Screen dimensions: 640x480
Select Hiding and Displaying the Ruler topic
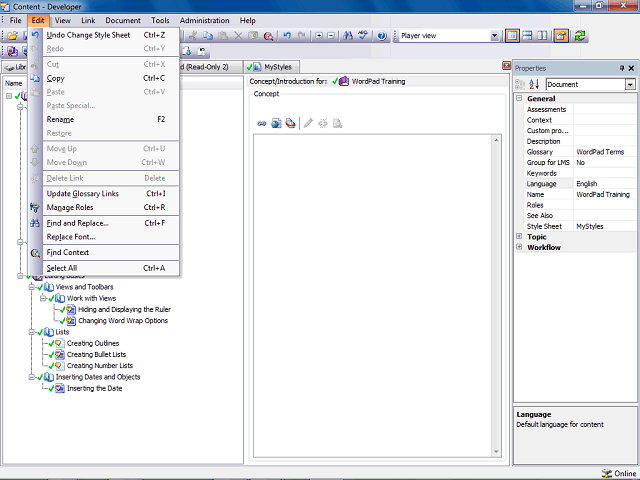(124, 309)
